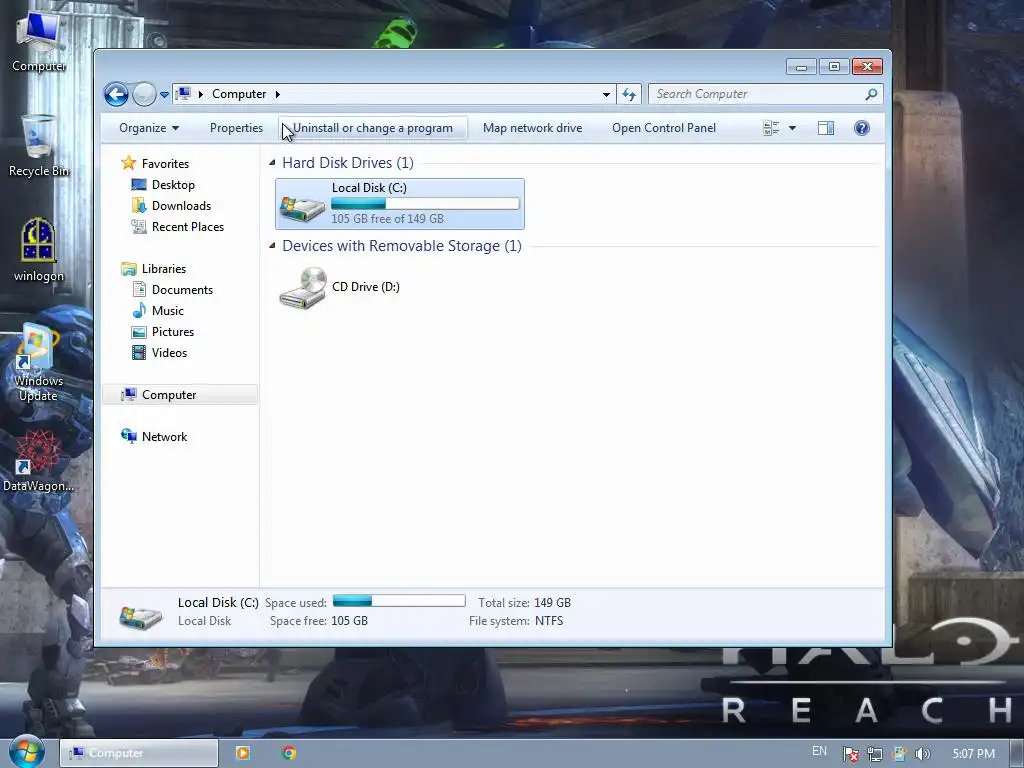Open the Organize menu
The height and width of the screenshot is (768, 1024).
pyautogui.click(x=149, y=128)
